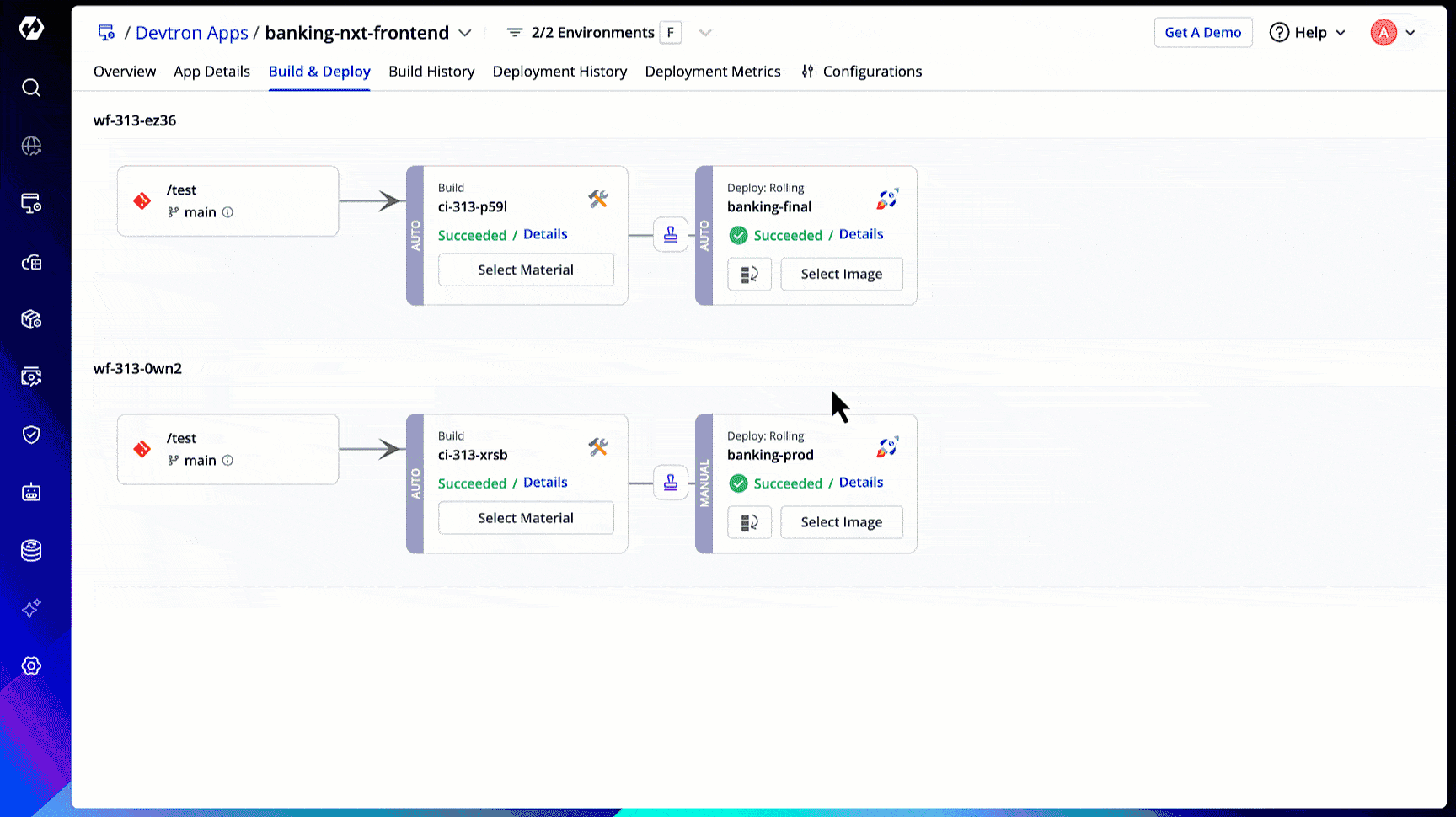Click info icon beside main in first workflow

click(x=227, y=212)
